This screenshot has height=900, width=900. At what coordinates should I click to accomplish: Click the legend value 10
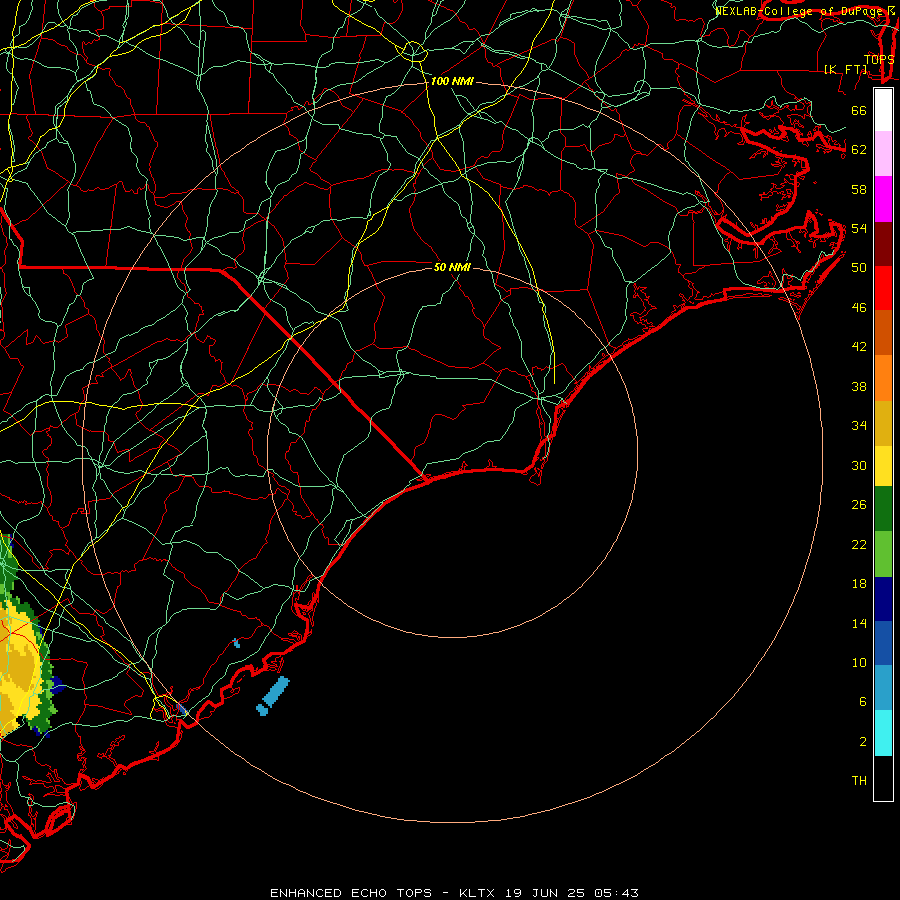pyautogui.click(x=859, y=662)
